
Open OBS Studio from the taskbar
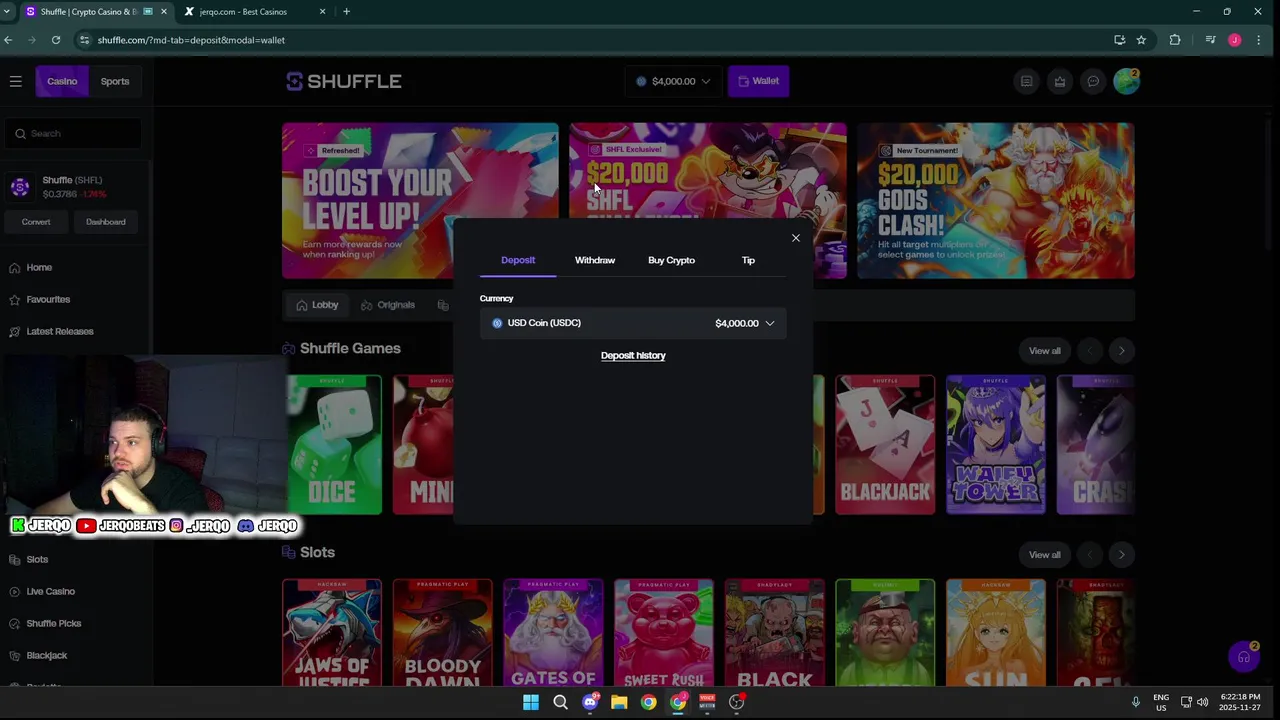737,702
